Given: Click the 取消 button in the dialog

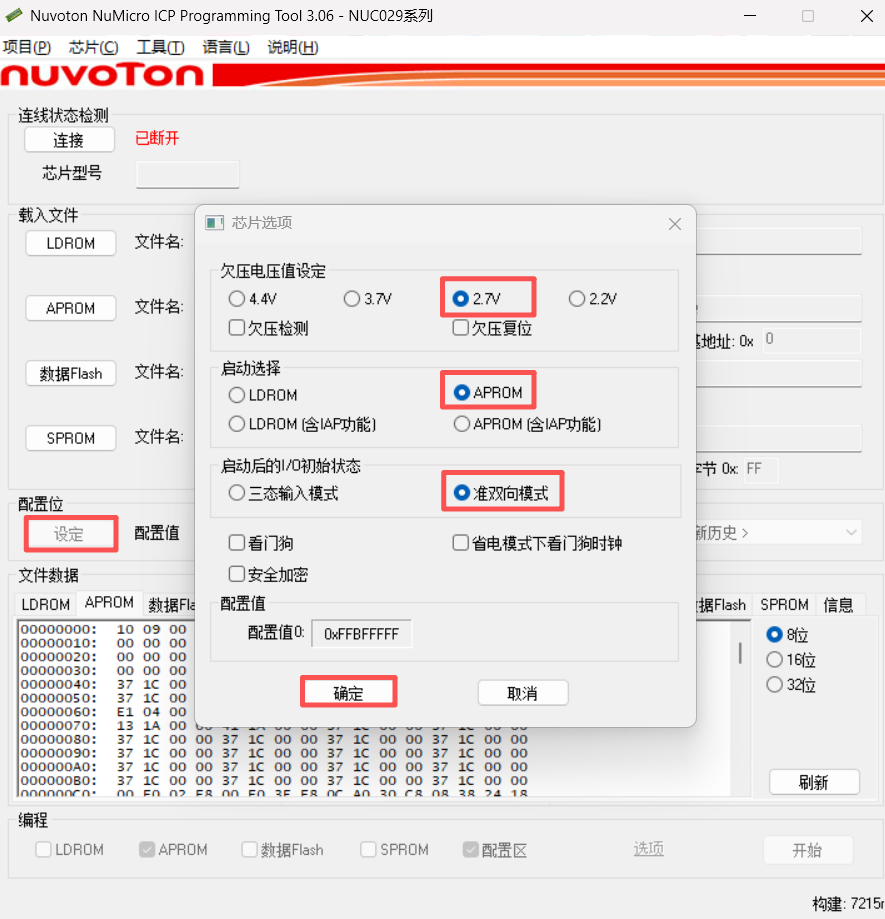Looking at the screenshot, I should (522, 693).
